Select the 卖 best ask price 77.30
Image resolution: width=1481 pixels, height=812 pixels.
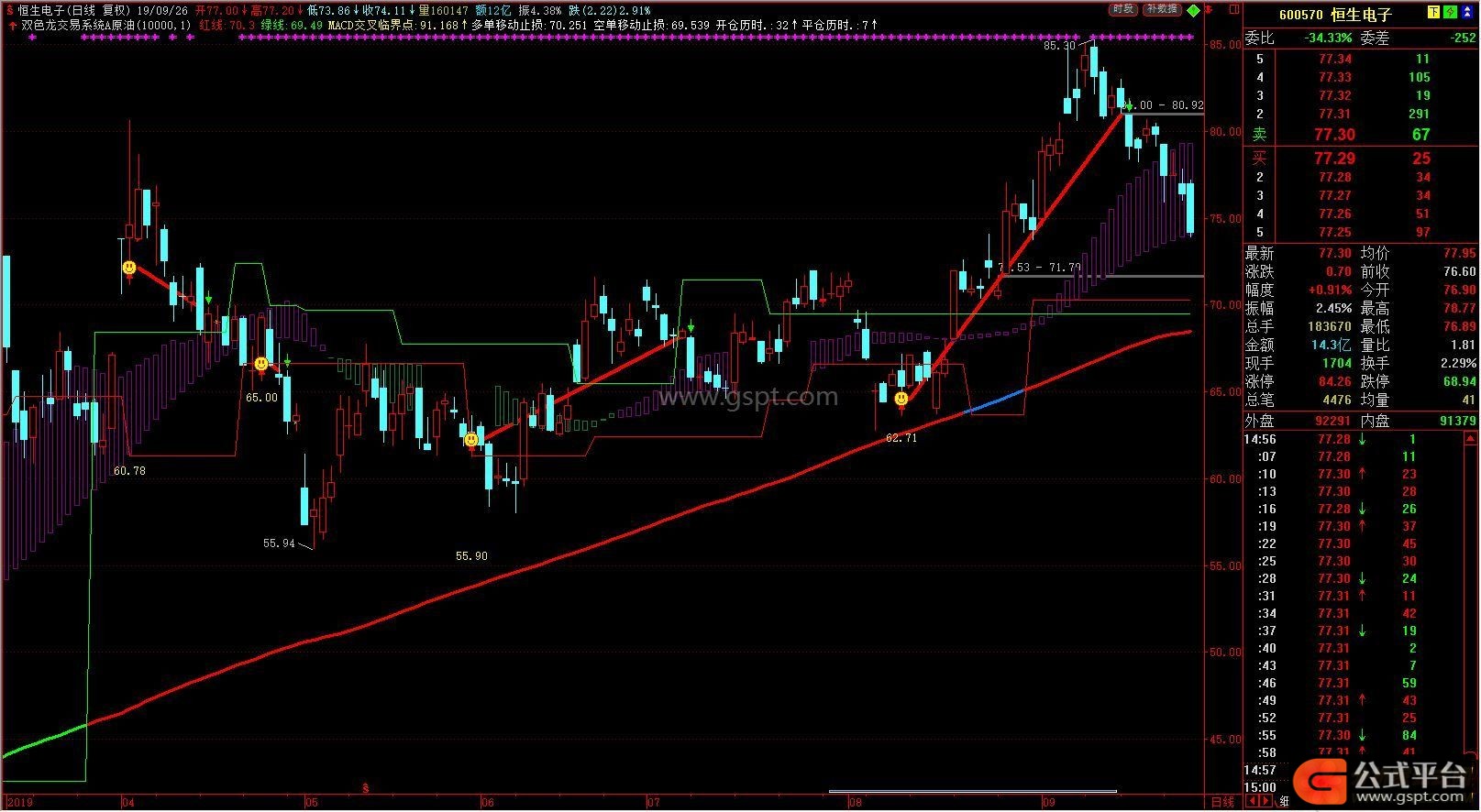coord(1334,134)
